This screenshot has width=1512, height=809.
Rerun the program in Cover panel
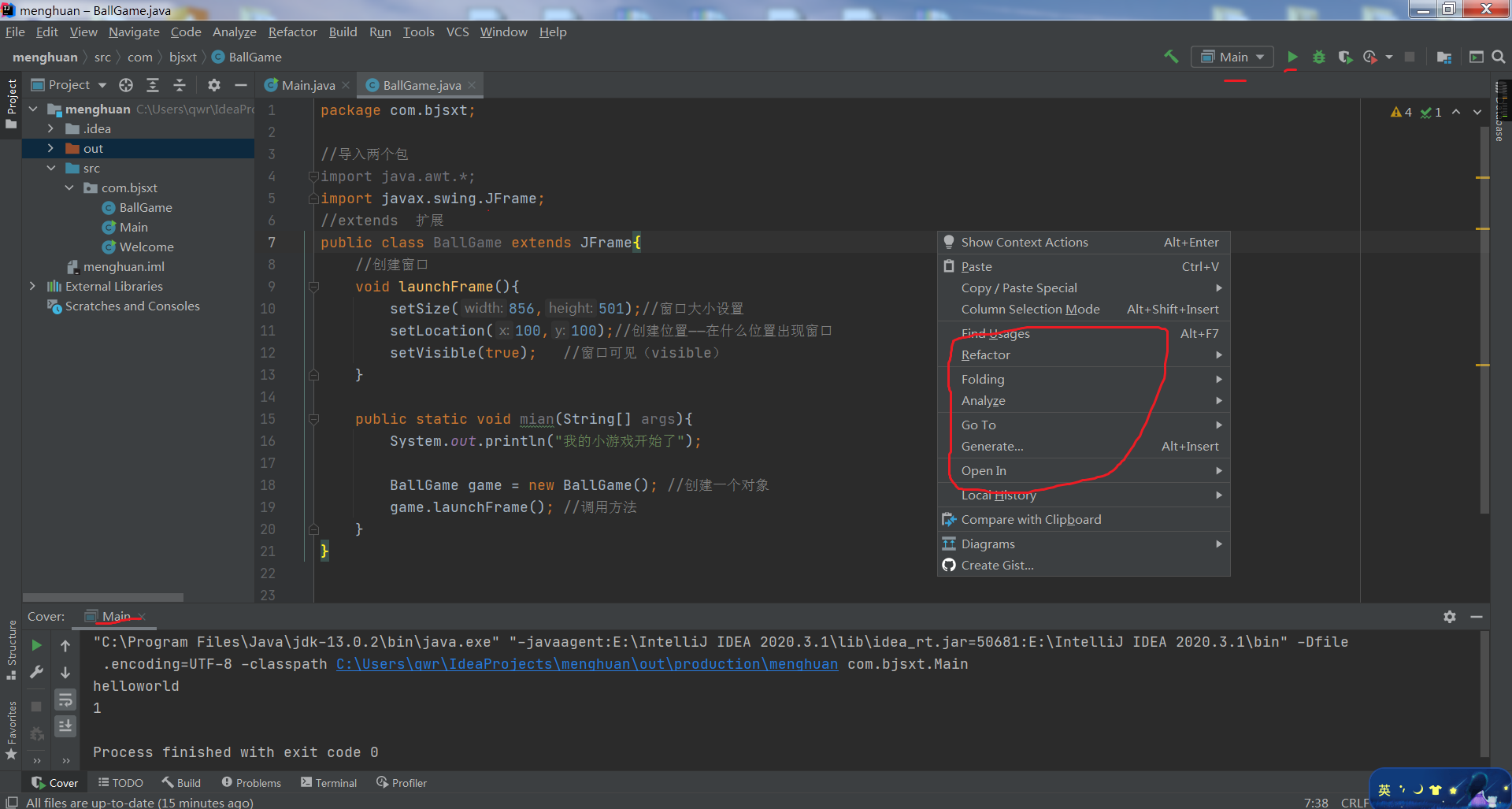pyautogui.click(x=37, y=645)
